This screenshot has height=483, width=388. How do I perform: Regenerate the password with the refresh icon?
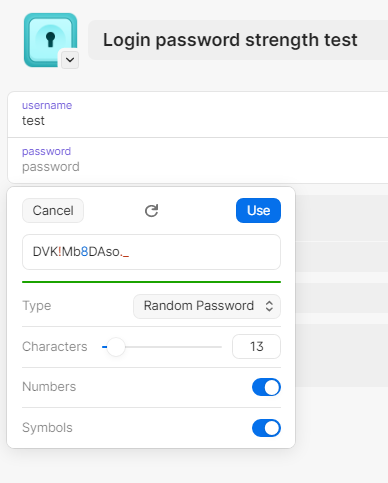151,211
